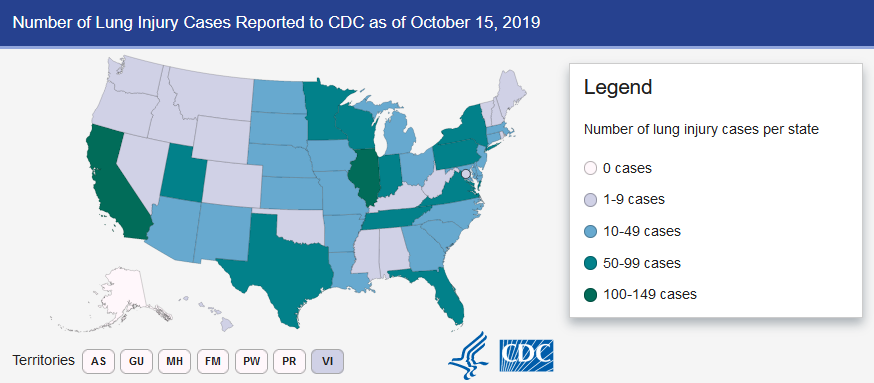The image size is (874, 383).
Task: Click the 0 cases legend swatch
Action: pos(591,168)
